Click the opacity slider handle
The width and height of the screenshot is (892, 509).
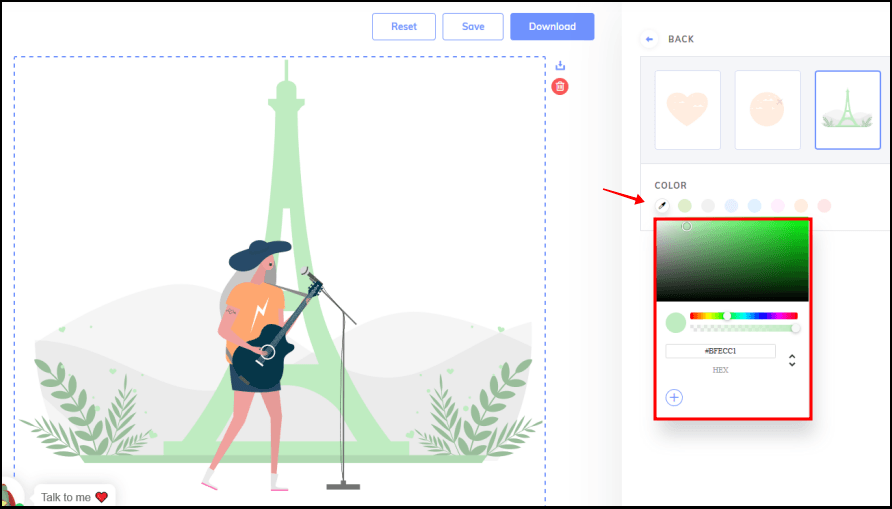795,328
